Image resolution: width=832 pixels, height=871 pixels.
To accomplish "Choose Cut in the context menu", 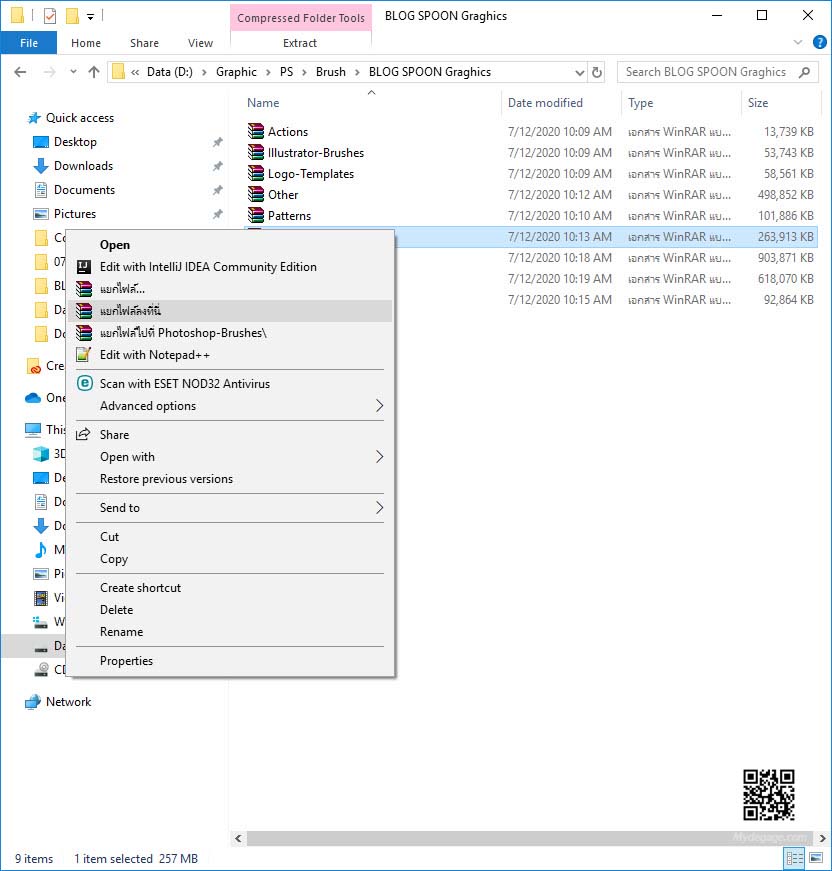I will pyautogui.click(x=230, y=537).
